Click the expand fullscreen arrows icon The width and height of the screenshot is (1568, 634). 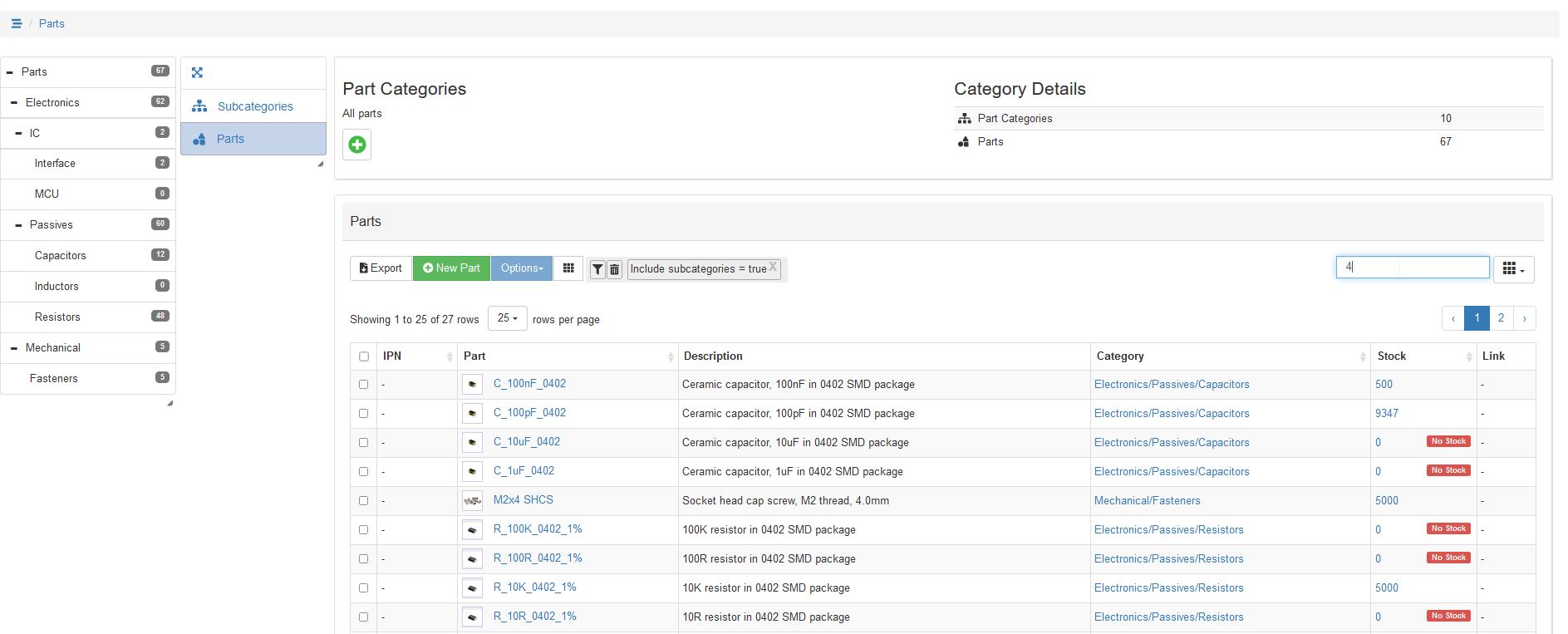(197, 73)
